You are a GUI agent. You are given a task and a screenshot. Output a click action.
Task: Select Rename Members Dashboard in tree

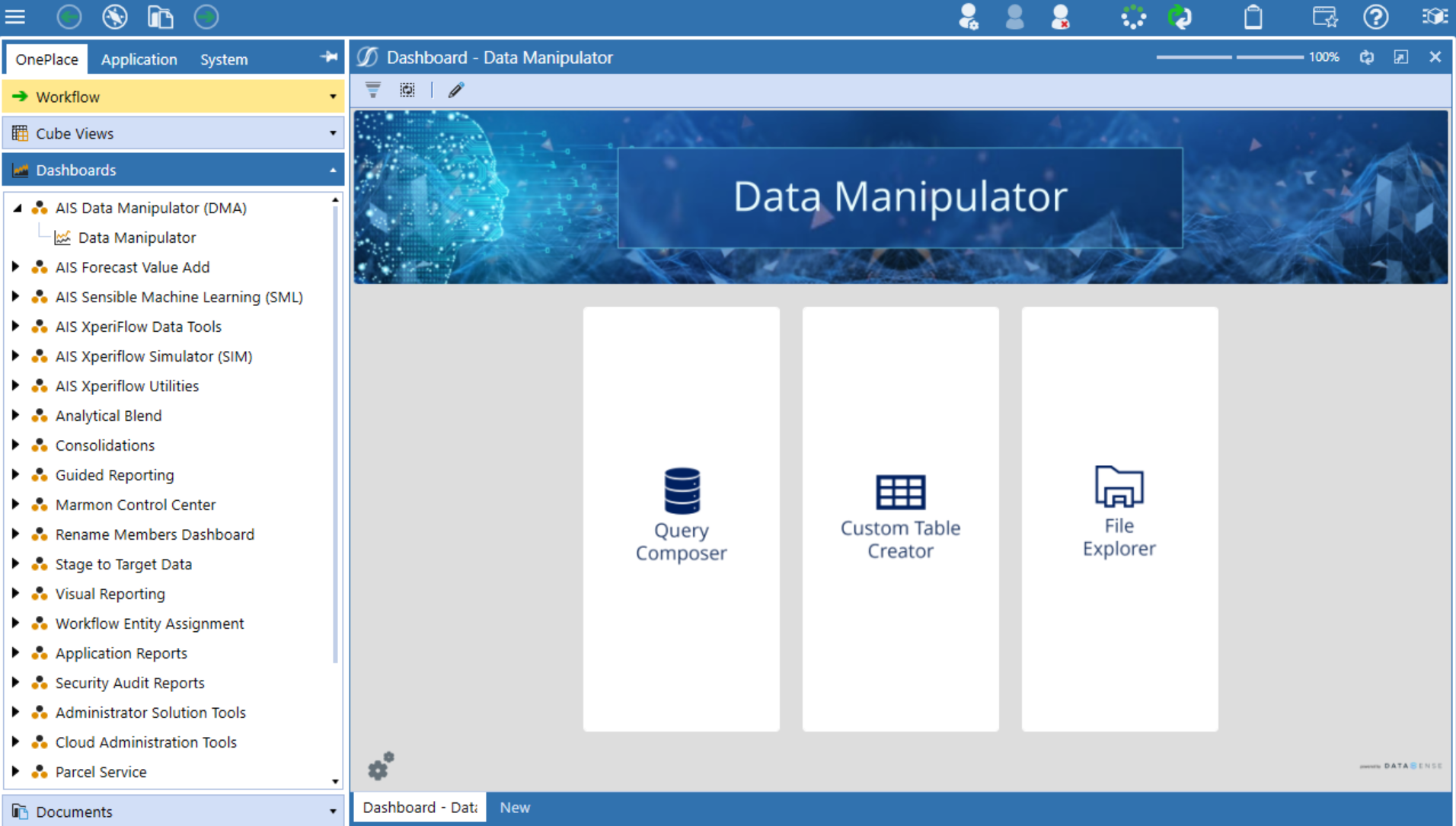155,534
